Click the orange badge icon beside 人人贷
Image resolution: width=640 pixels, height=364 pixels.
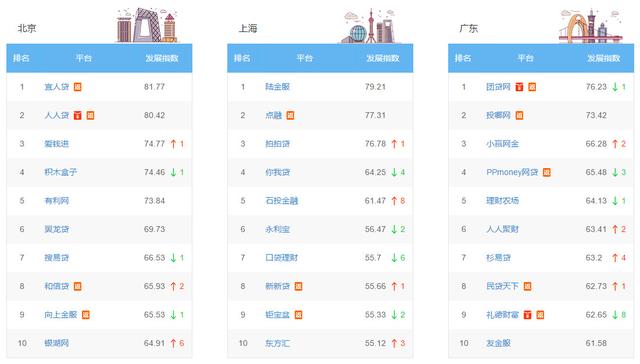pyautogui.click(x=90, y=115)
